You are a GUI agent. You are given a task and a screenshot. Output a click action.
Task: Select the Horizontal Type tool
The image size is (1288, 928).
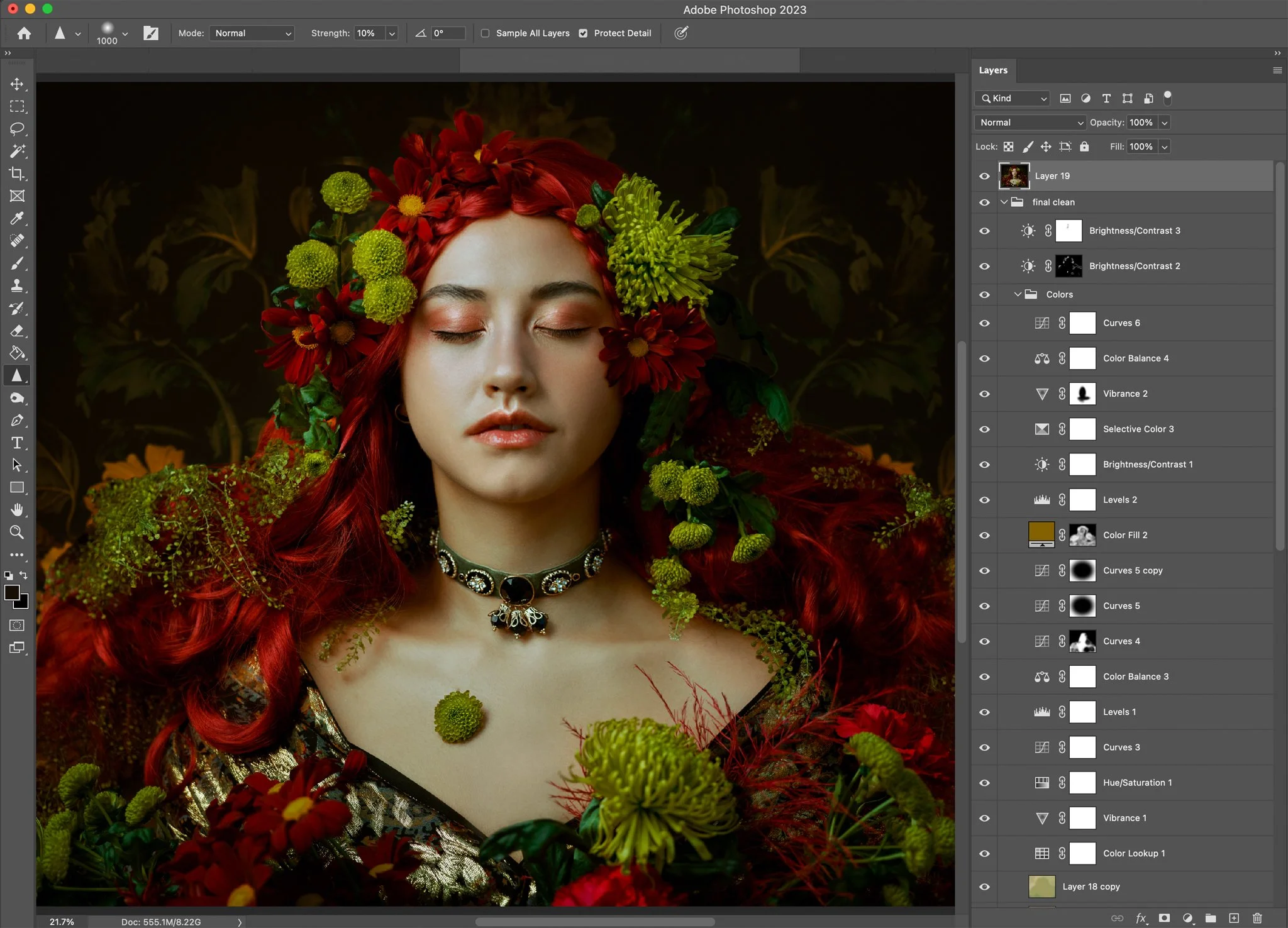click(17, 443)
